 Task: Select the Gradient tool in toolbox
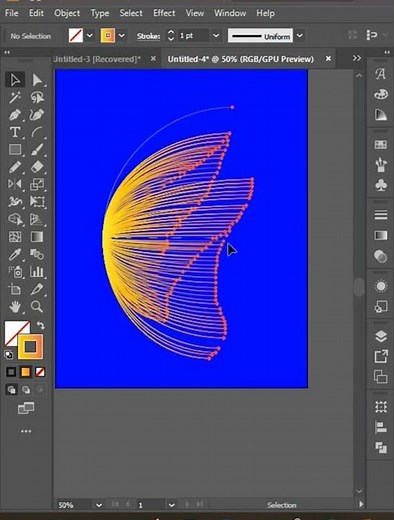(37, 237)
